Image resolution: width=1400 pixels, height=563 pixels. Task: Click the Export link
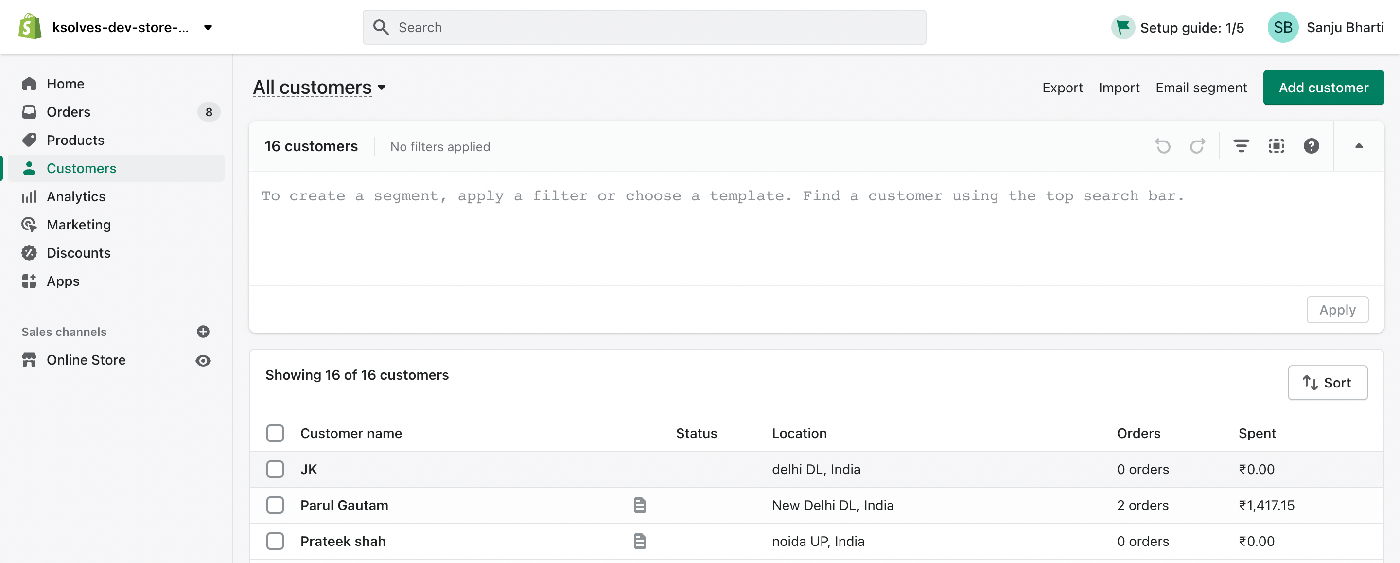[1063, 88]
